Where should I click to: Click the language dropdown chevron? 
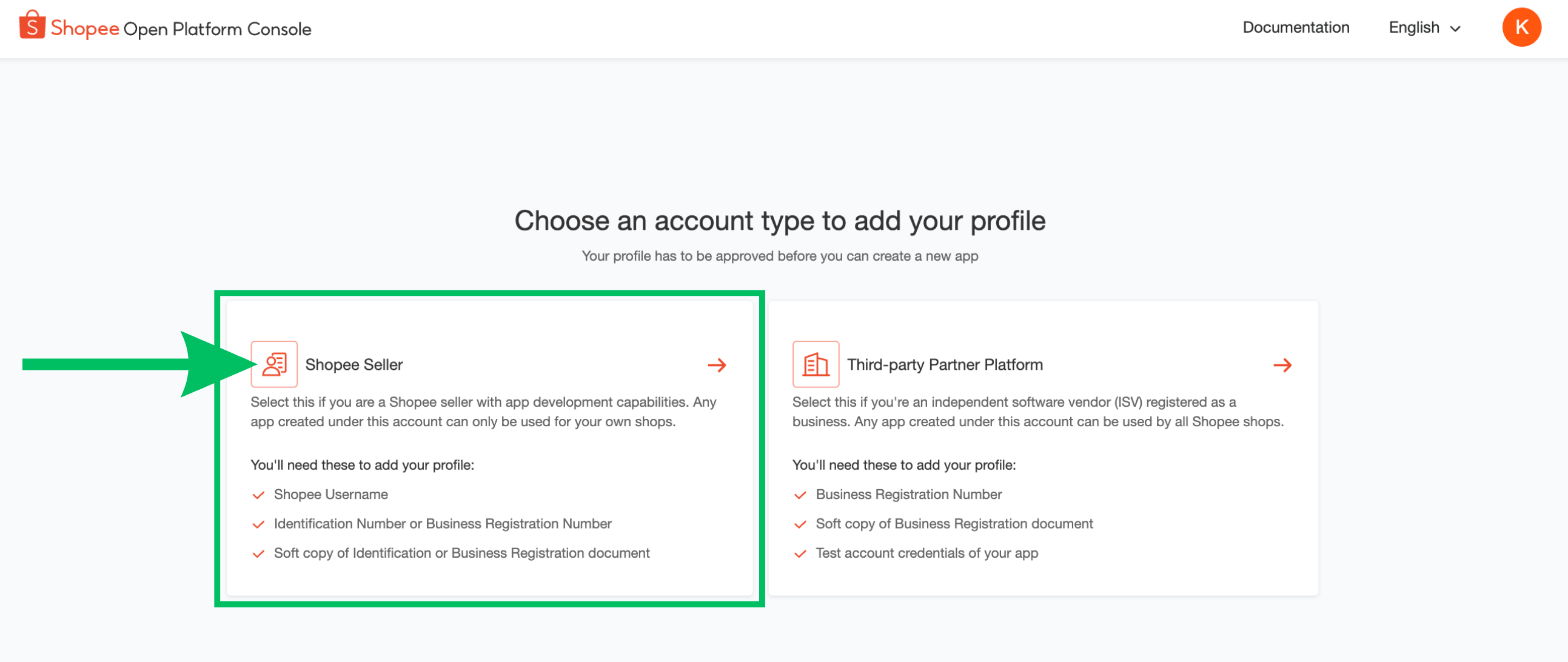(x=1455, y=29)
